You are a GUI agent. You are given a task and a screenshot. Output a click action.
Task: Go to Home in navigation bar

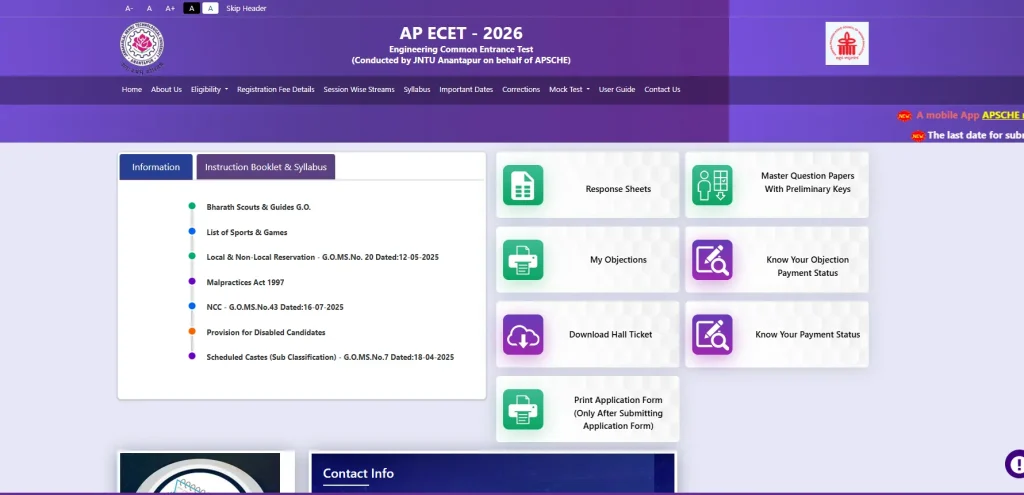tap(131, 89)
